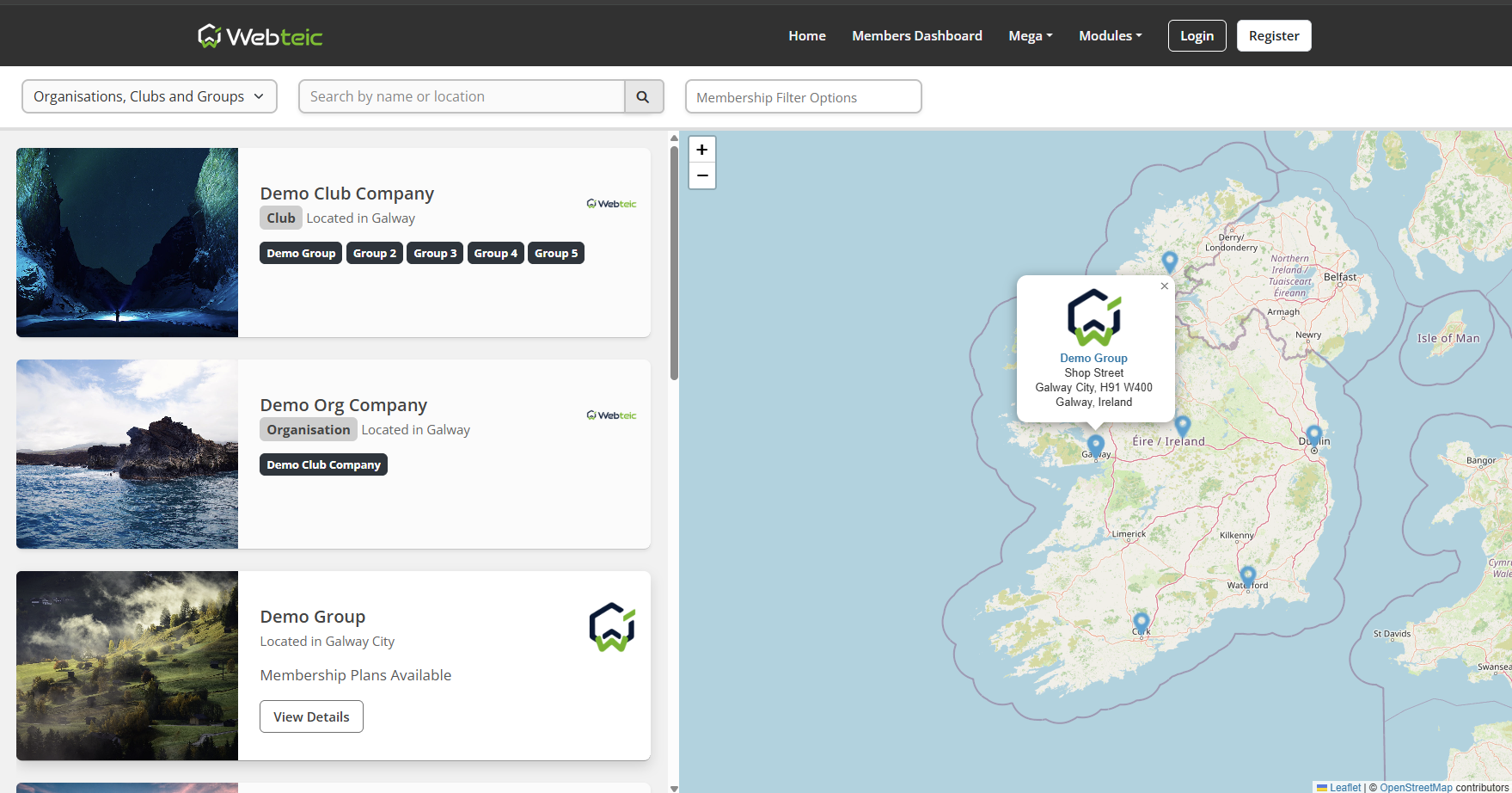Click the Login button
The width and height of the screenshot is (1512, 793).
click(x=1197, y=36)
